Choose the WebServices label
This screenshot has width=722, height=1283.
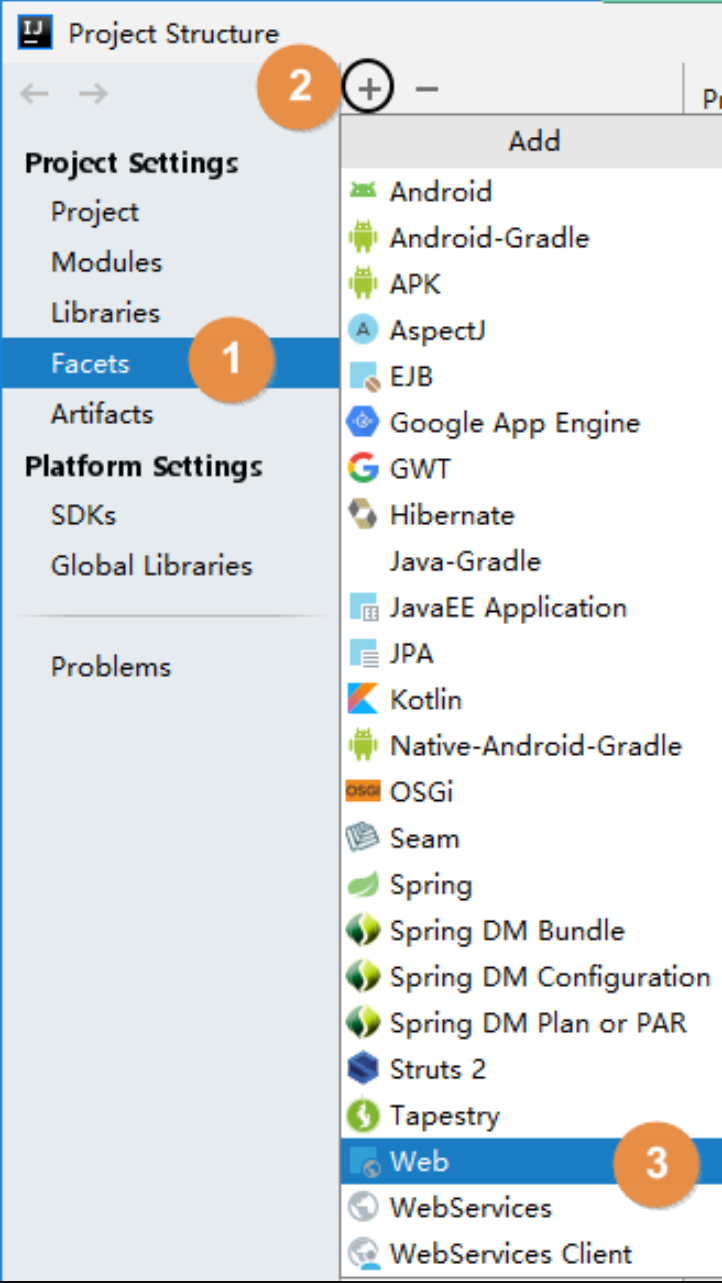pos(471,1208)
